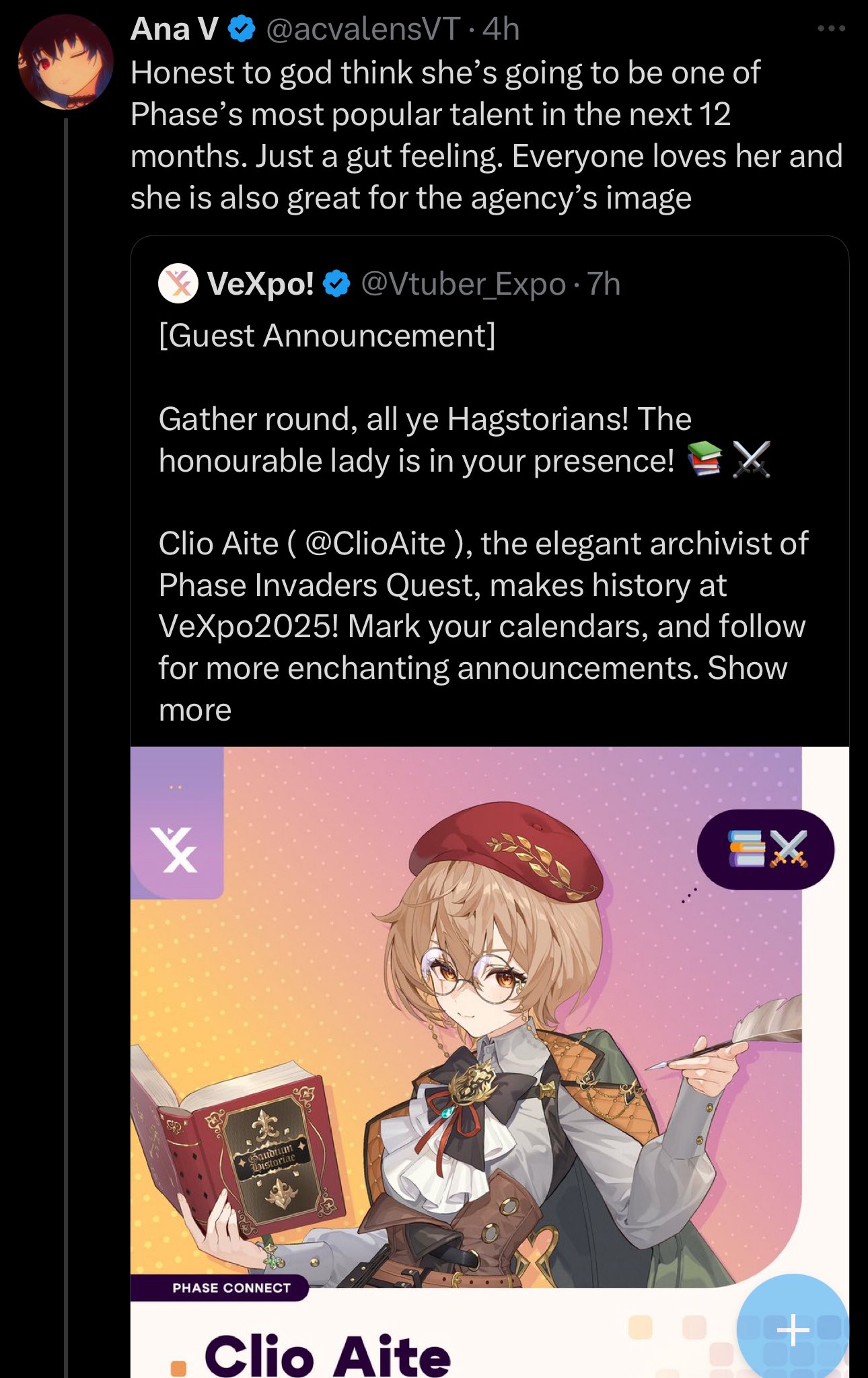Image resolution: width=868 pixels, height=1378 pixels.
Task: Tap the compose new post plus button
Action: point(793,1330)
